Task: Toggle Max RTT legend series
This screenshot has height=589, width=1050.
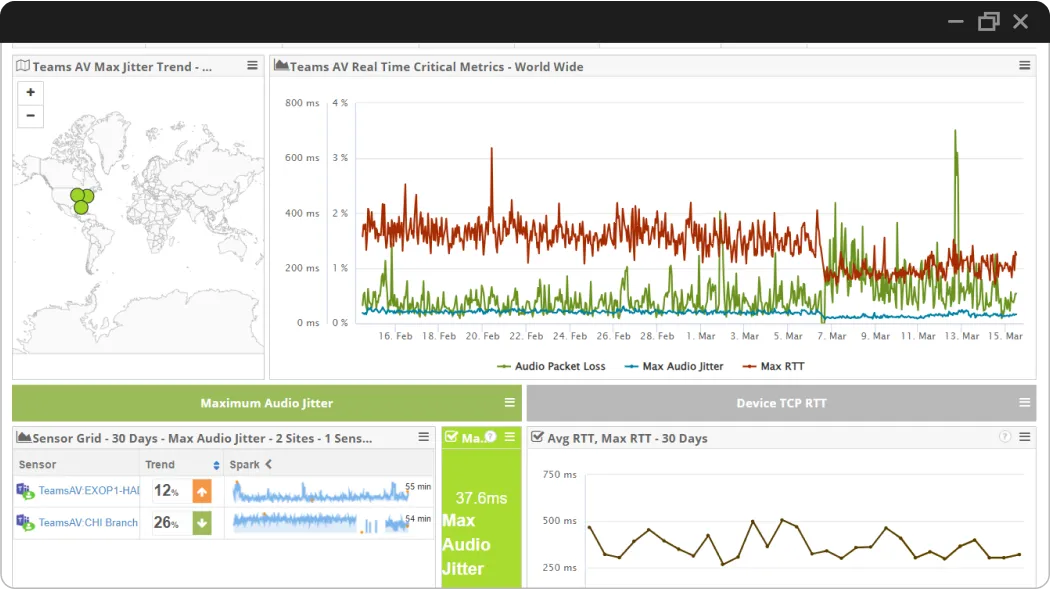Action: pyautogui.click(x=773, y=366)
